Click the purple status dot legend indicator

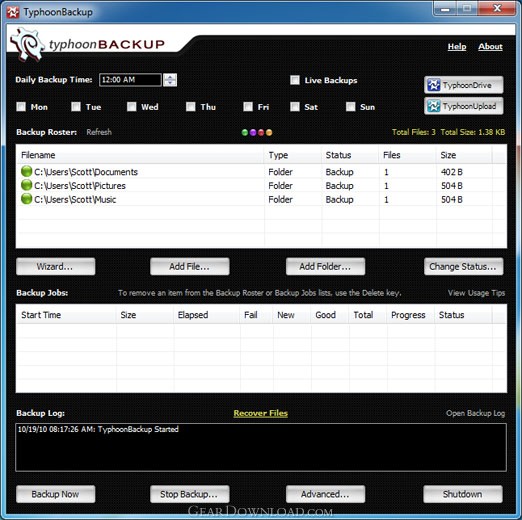(253, 133)
